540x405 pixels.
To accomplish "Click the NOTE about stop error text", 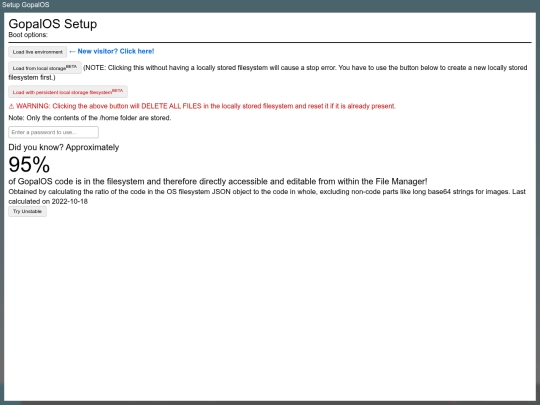I will 268,72.
